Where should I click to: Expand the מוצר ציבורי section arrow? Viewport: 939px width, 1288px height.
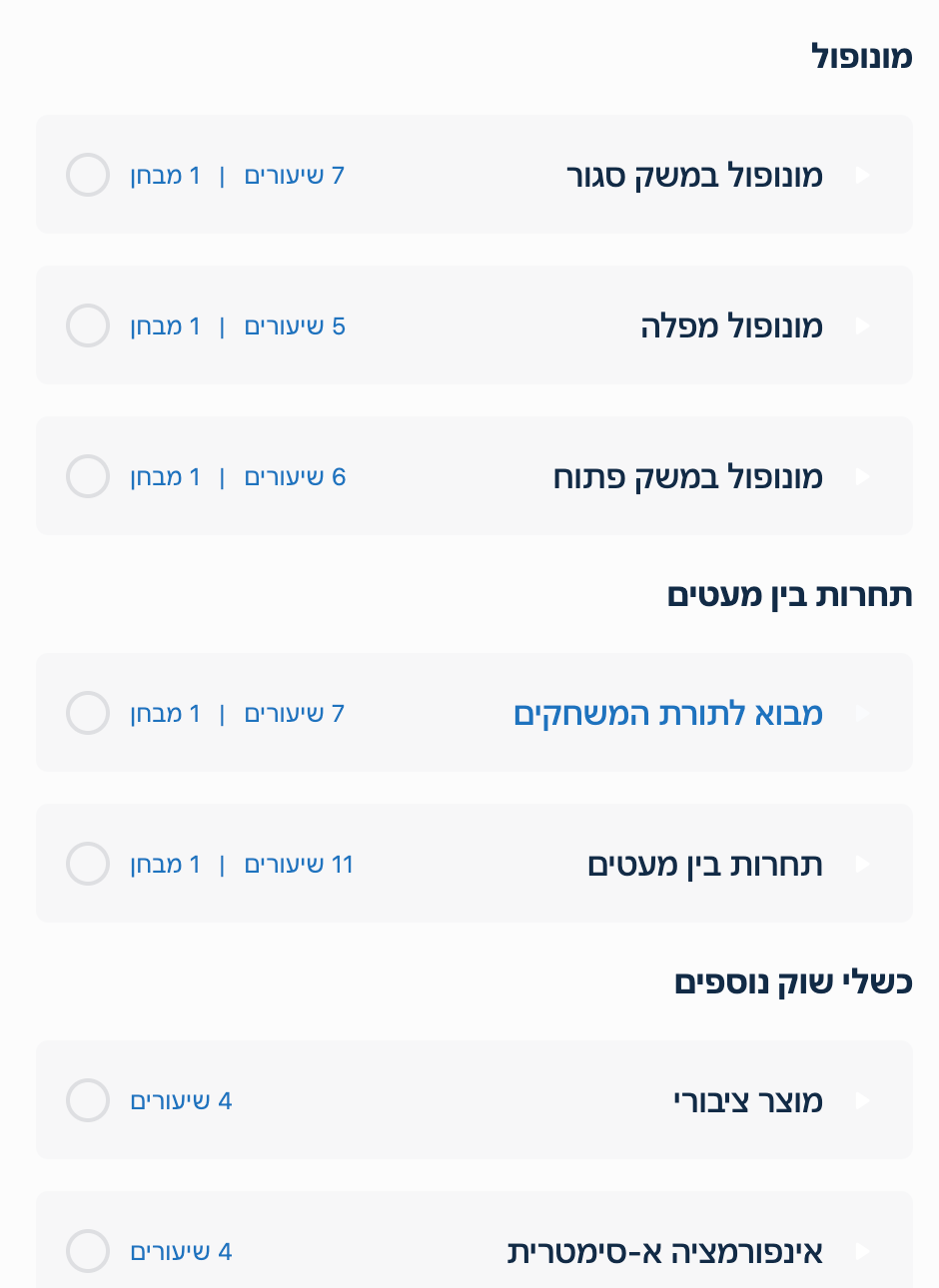point(863,1101)
